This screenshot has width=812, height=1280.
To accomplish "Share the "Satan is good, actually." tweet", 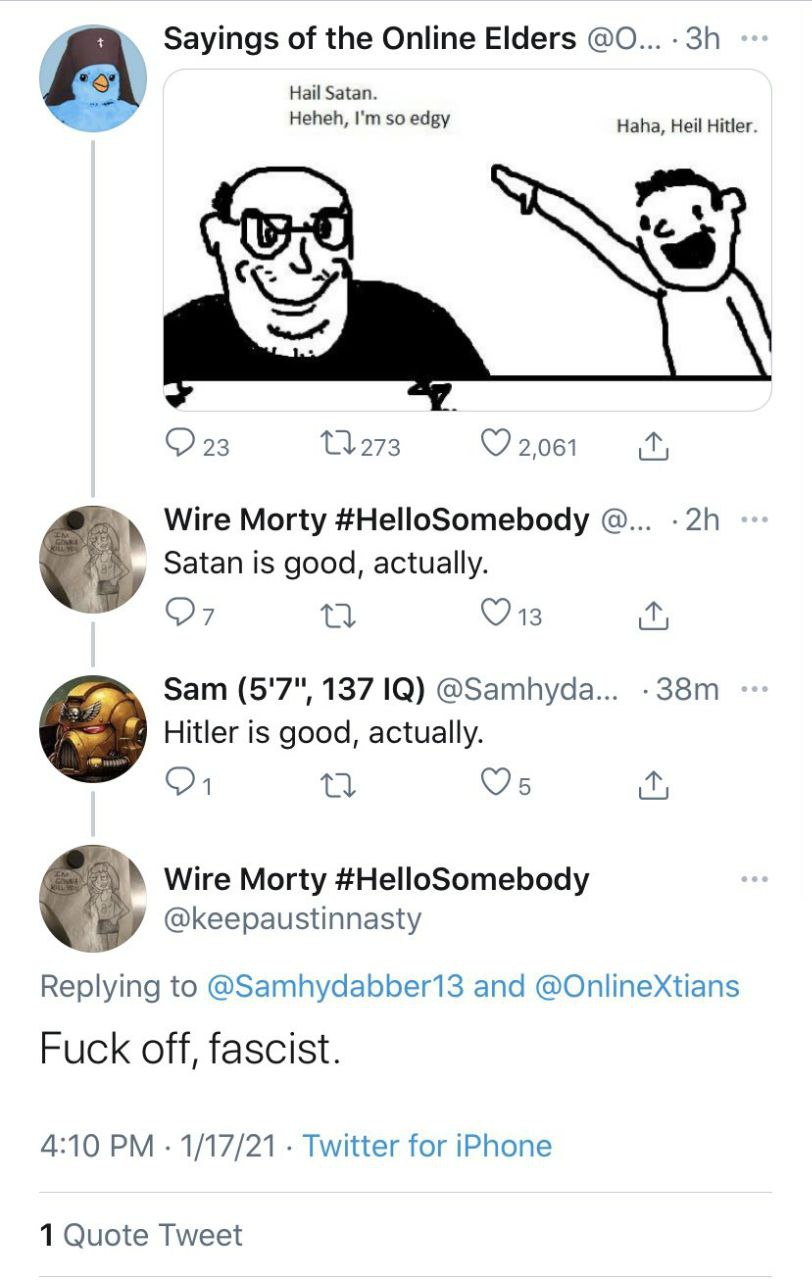I will coord(651,616).
